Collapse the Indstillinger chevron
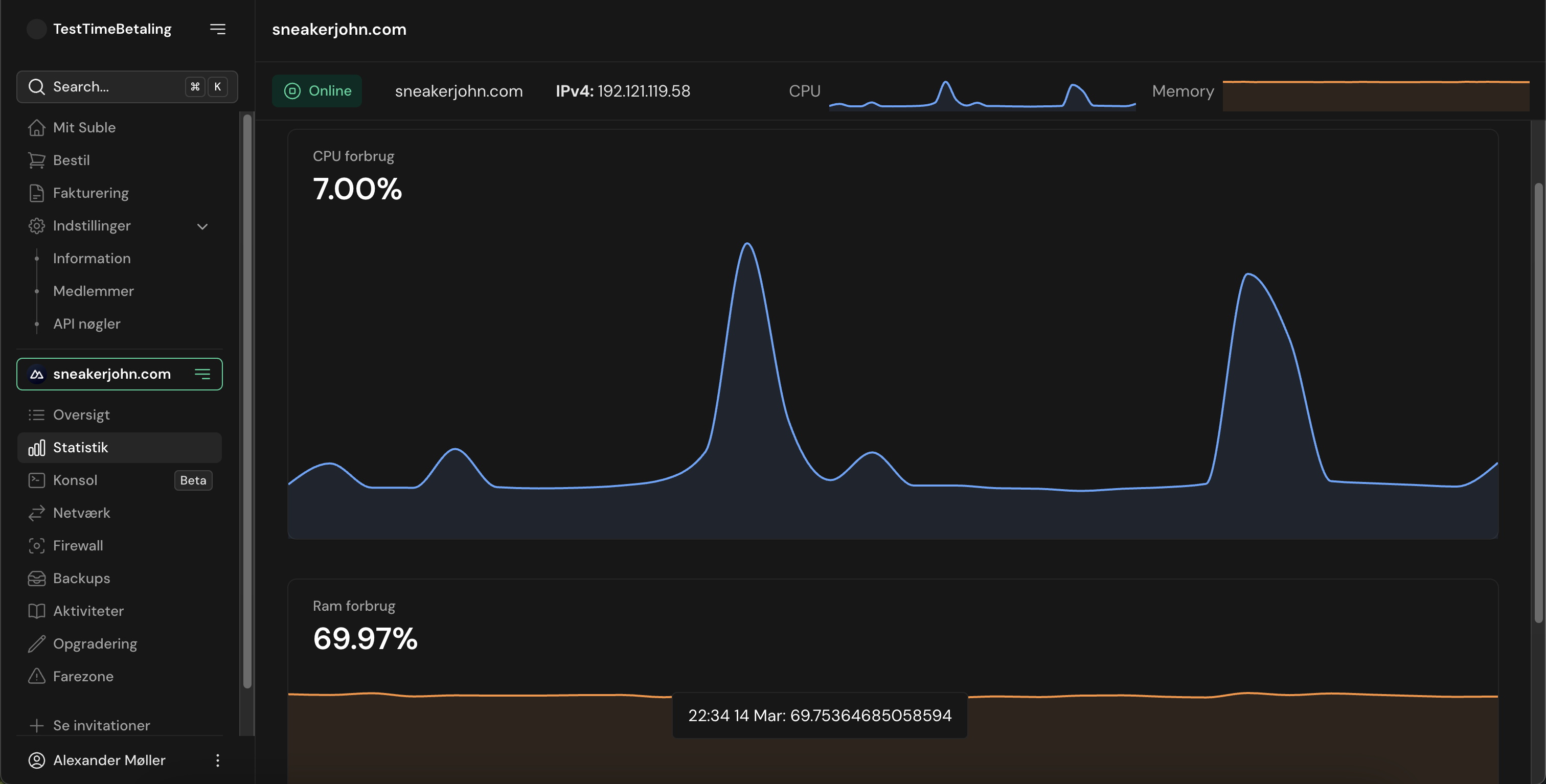The image size is (1546, 784). coord(202,226)
